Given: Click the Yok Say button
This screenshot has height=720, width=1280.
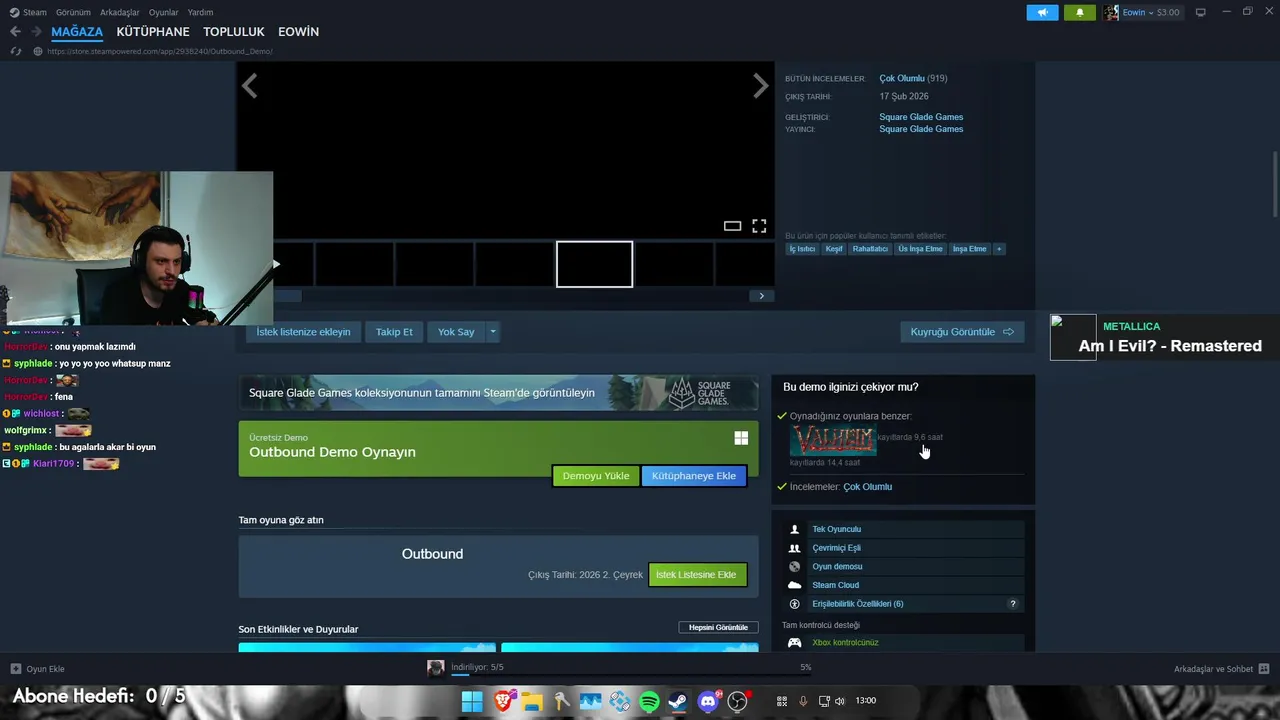Looking at the screenshot, I should (456, 332).
